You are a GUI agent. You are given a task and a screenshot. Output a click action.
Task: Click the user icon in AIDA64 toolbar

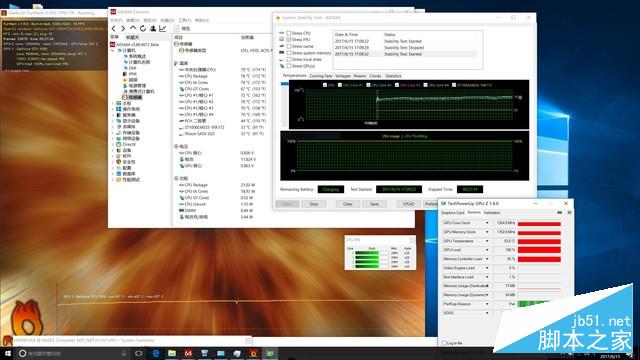153,28
